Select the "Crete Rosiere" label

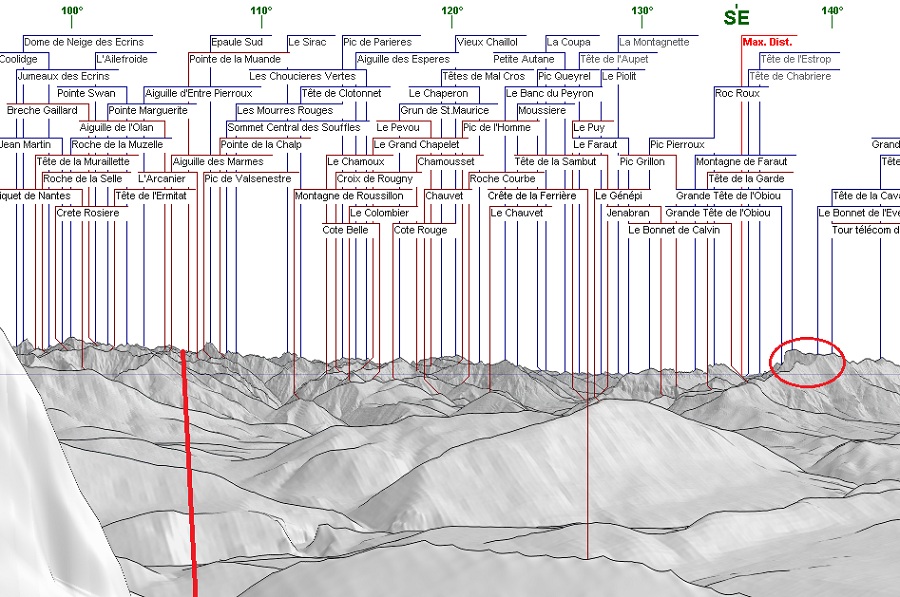click(88, 213)
